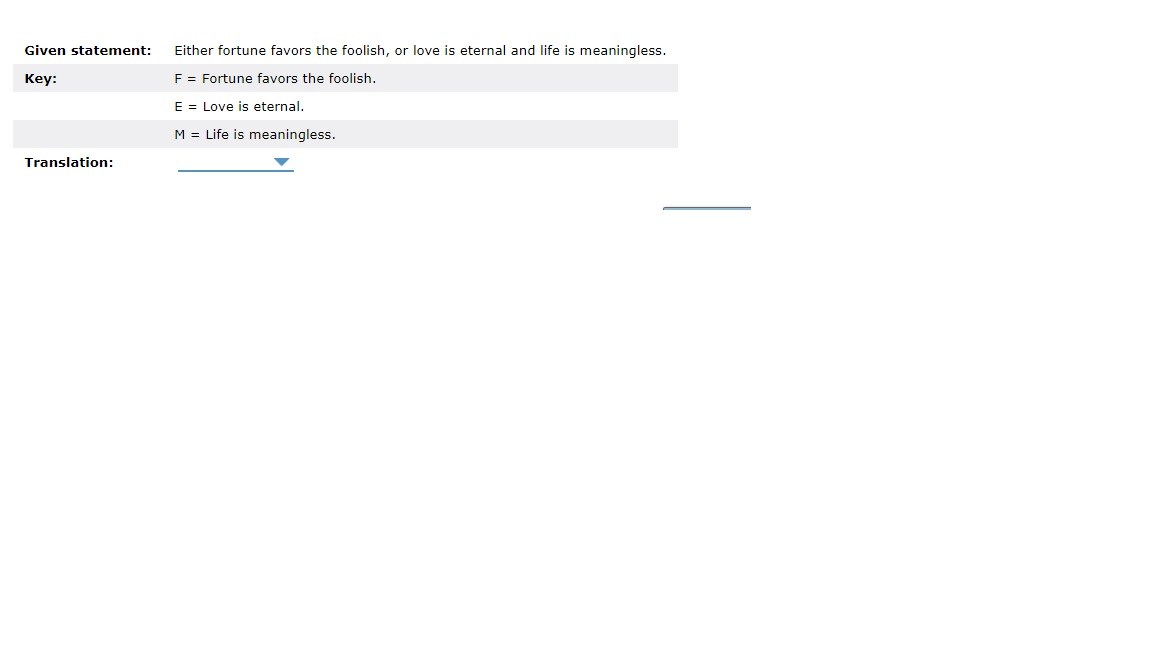Click the "Translation:" label
1152x648 pixels.
tap(69, 162)
